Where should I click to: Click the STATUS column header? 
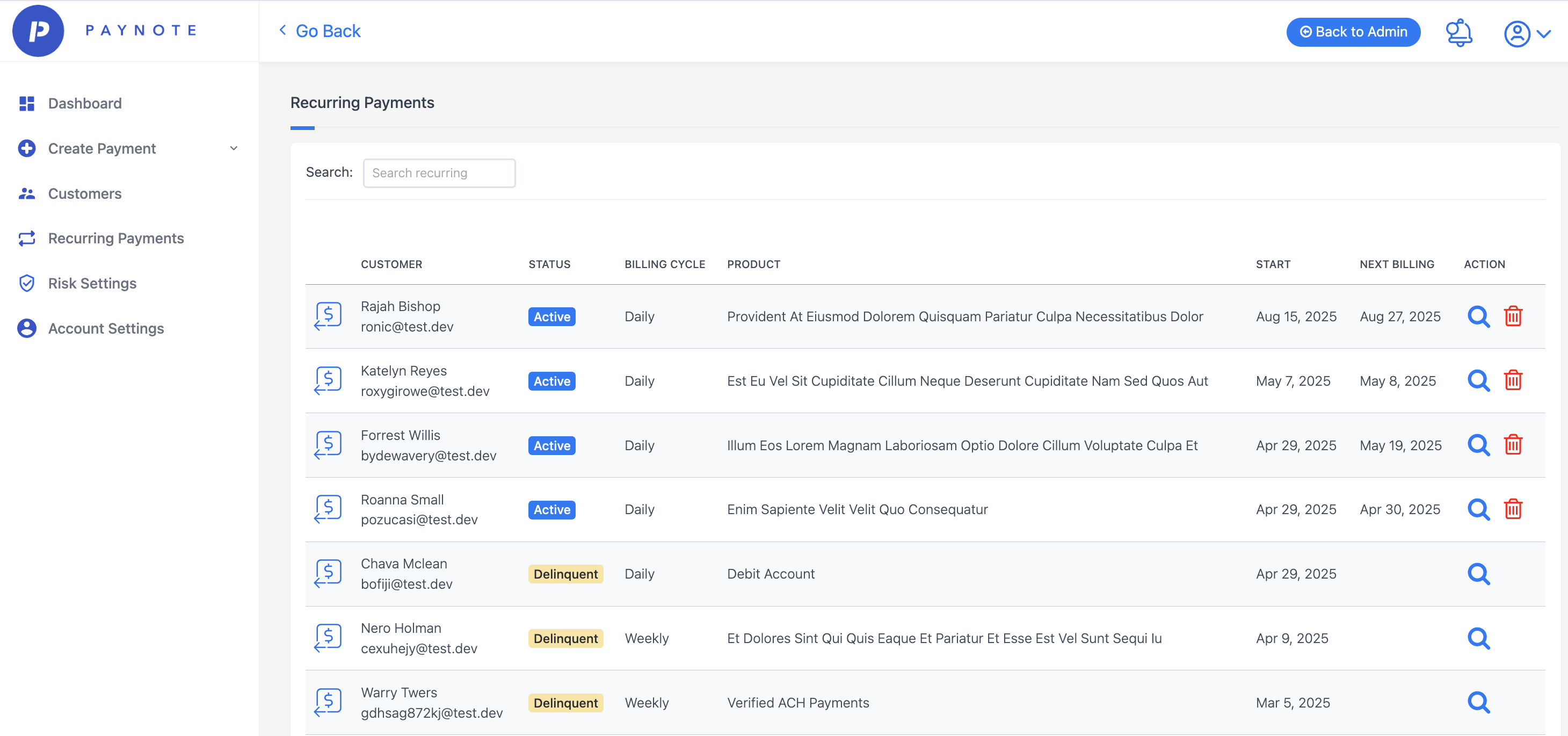549,264
